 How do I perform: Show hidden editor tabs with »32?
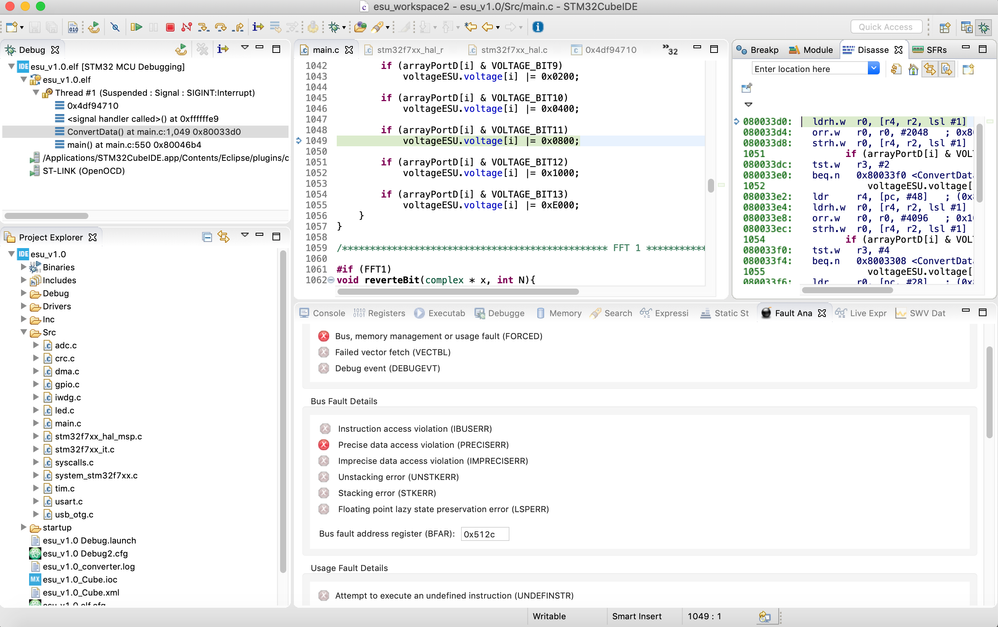[670, 50]
